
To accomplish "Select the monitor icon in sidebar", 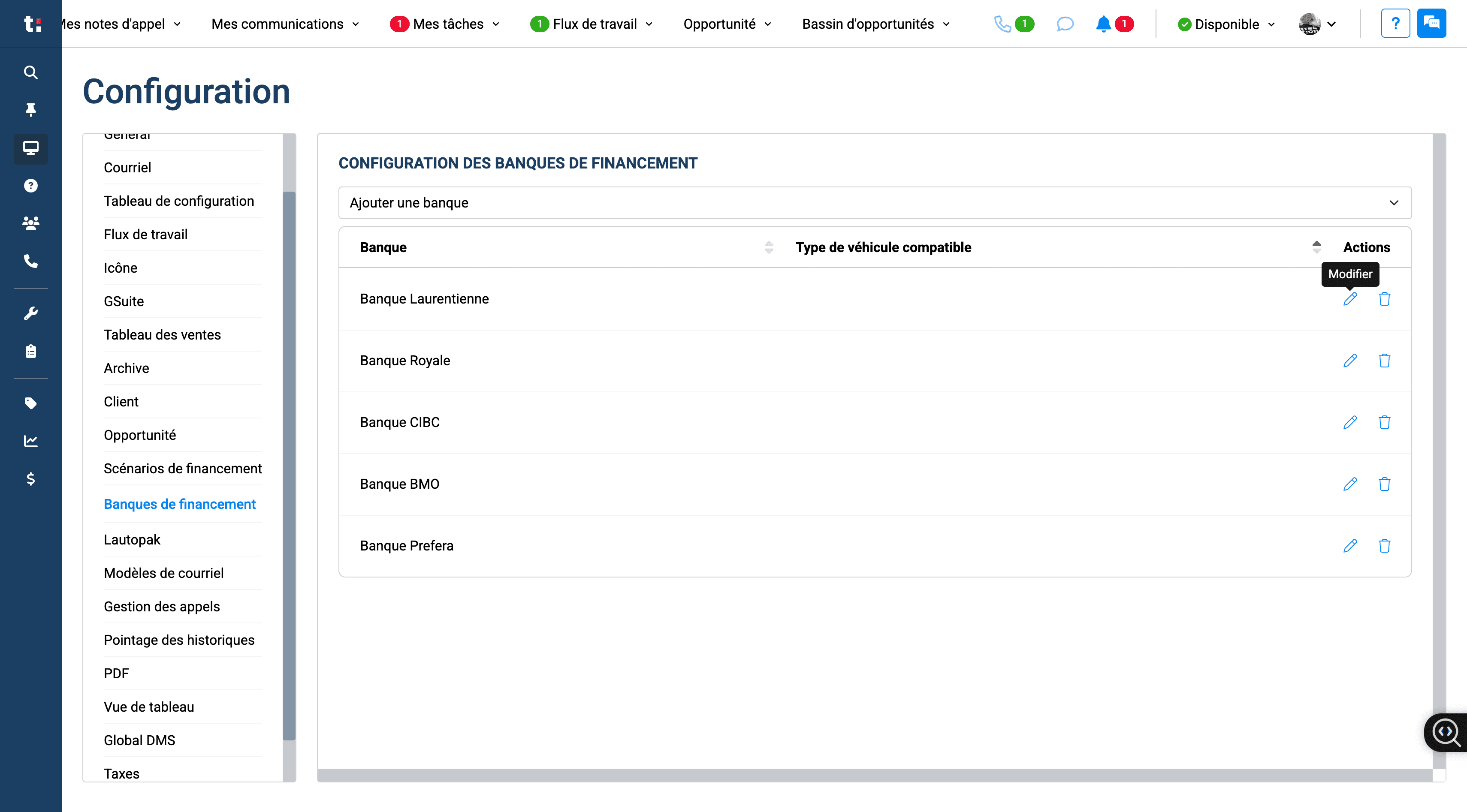I will (x=31, y=148).
